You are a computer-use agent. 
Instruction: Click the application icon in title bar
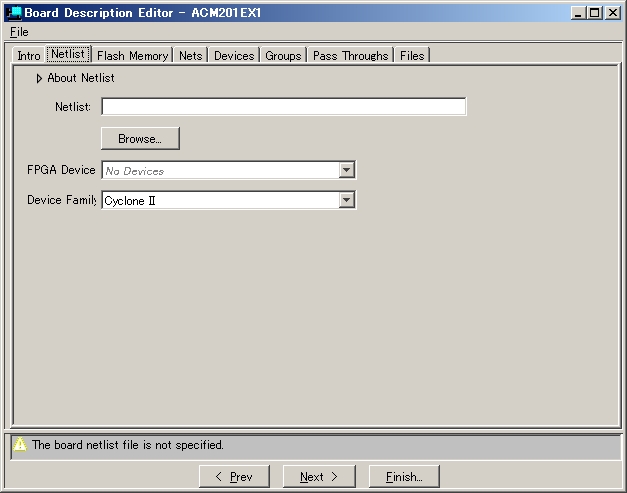coord(14,13)
